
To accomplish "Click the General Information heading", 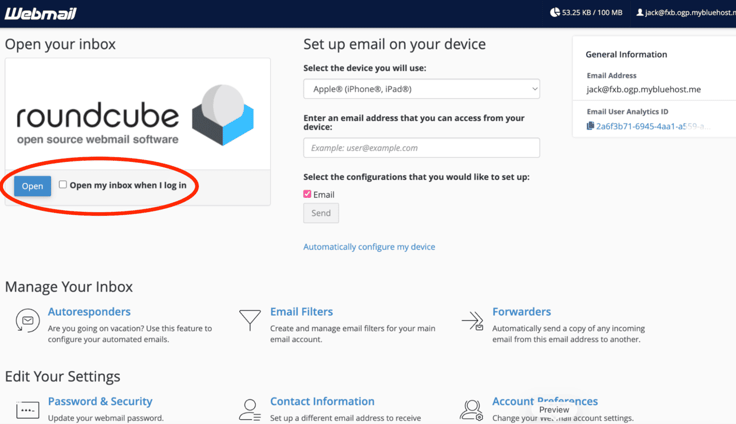I will pos(626,54).
